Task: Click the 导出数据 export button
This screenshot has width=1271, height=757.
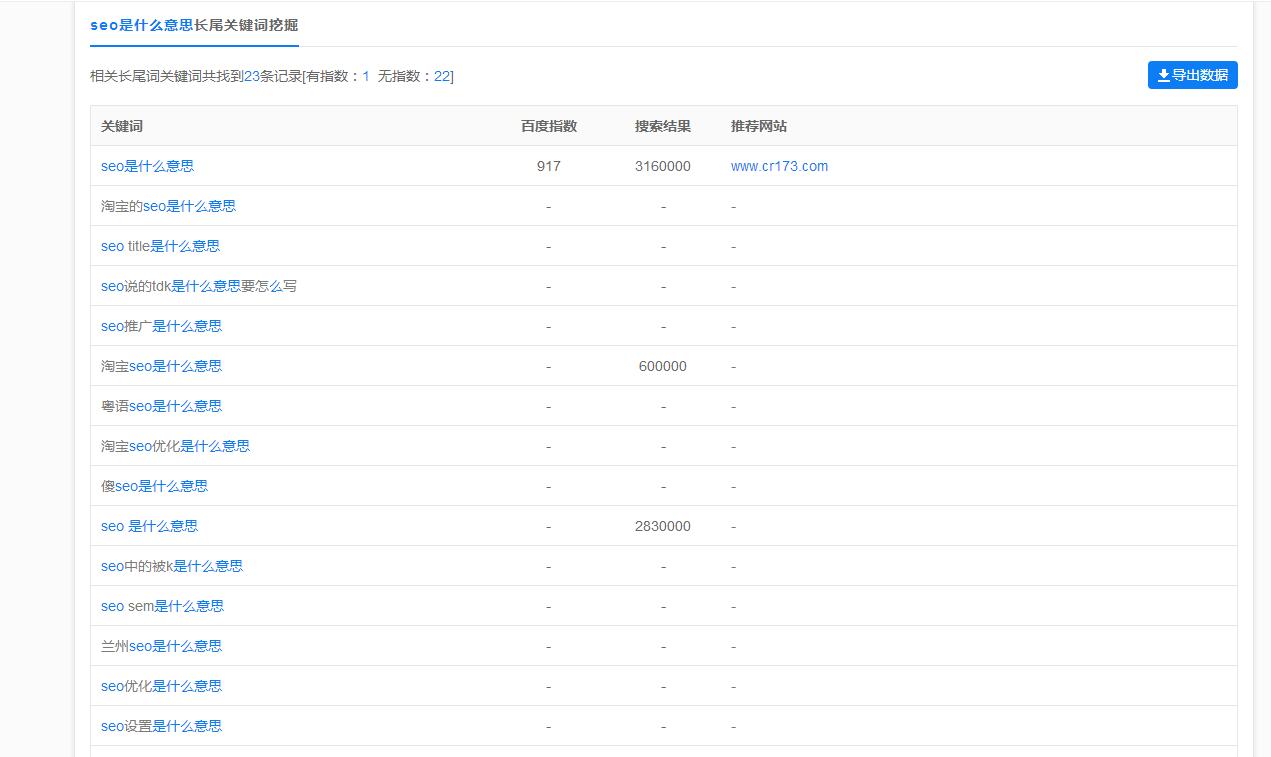Action: [1192, 75]
